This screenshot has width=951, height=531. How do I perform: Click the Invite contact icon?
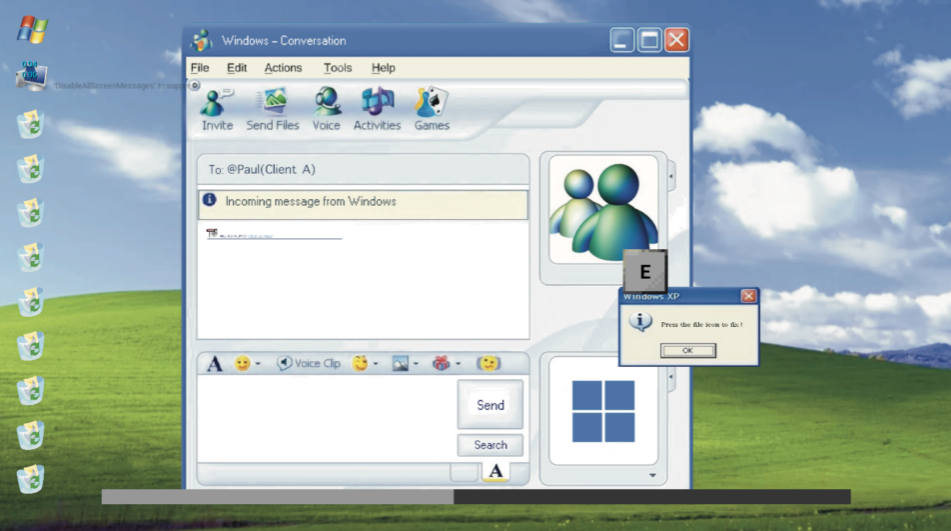pyautogui.click(x=217, y=102)
